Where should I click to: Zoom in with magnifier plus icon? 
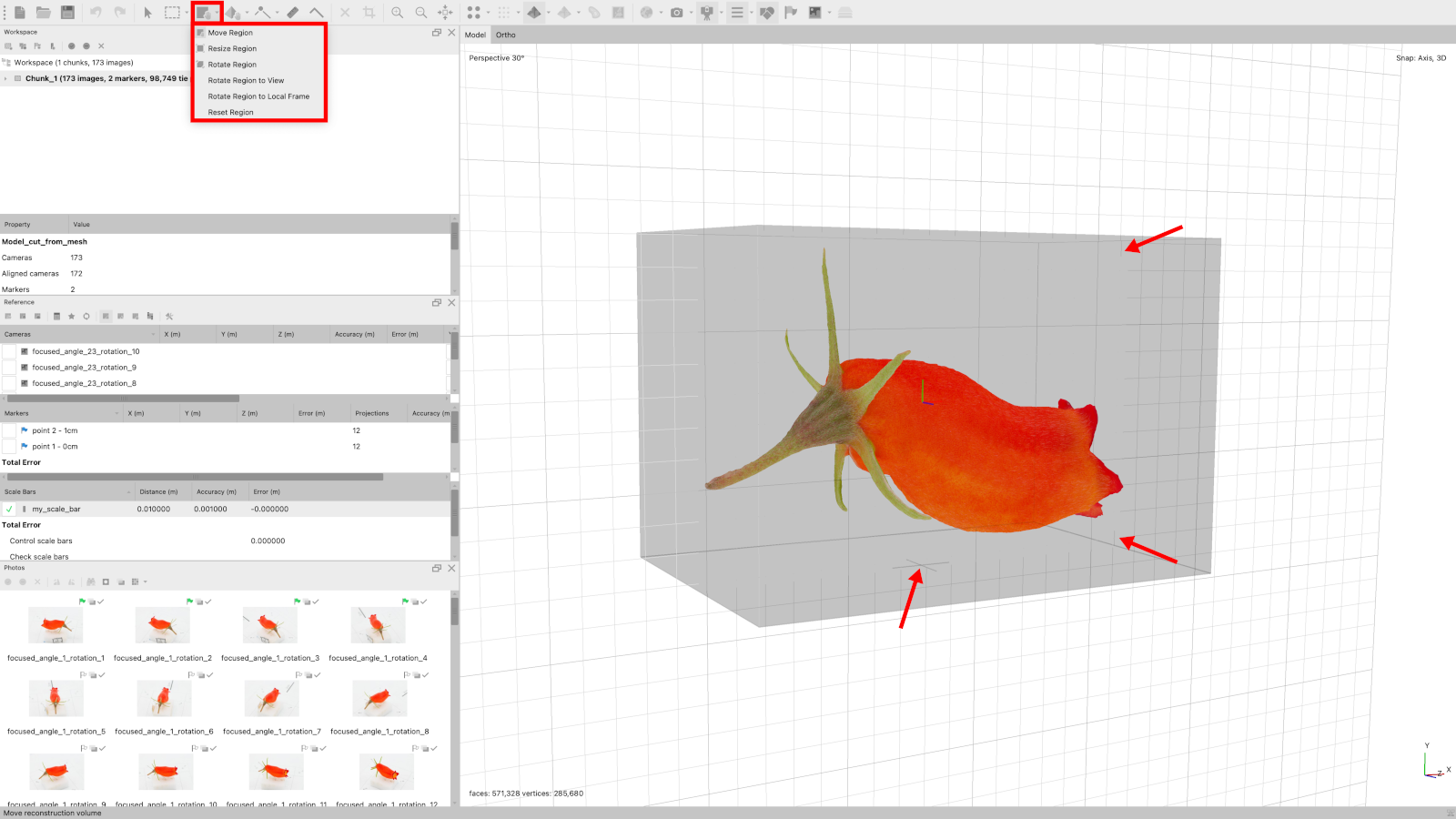tap(397, 13)
